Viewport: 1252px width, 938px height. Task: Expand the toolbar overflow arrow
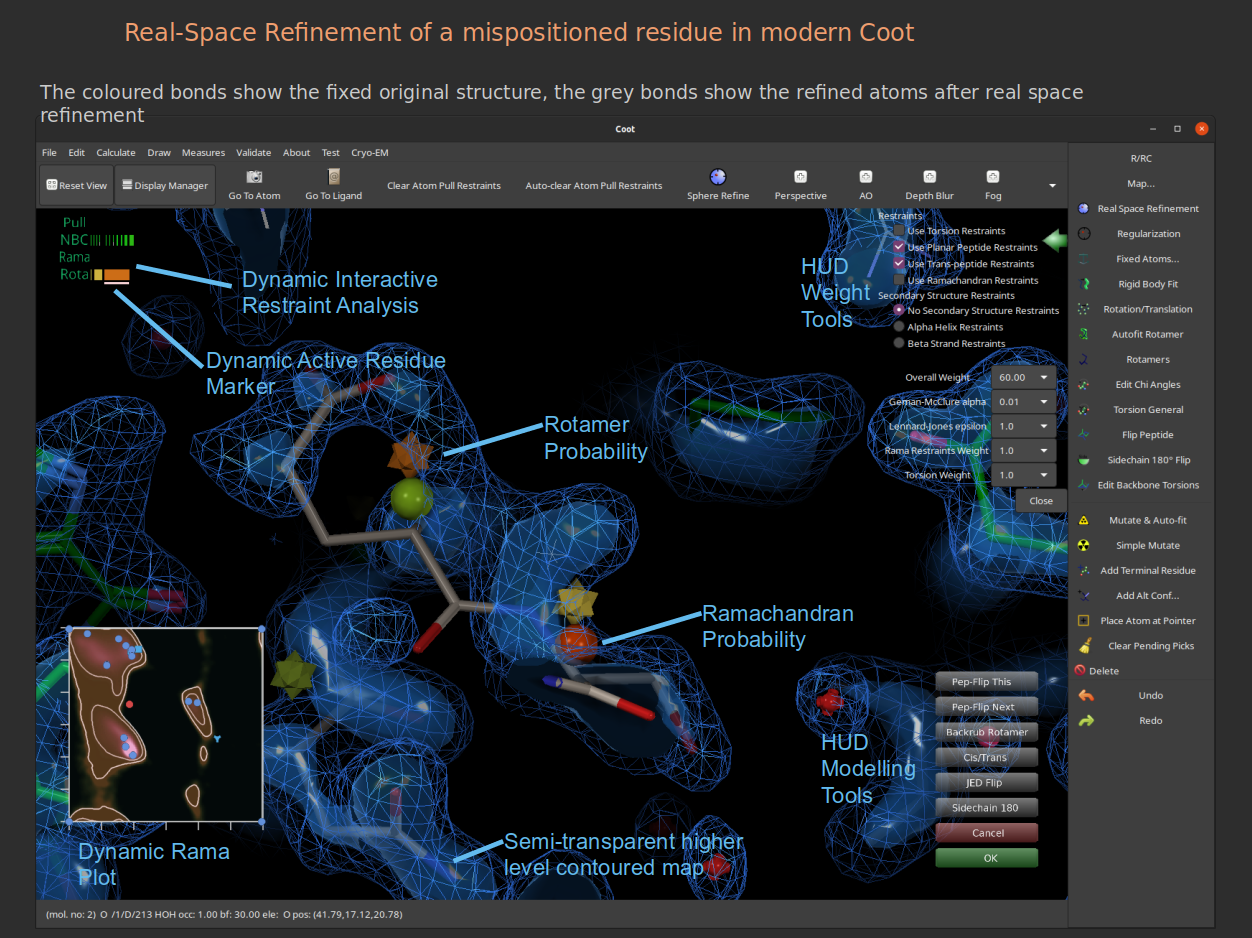1052,185
